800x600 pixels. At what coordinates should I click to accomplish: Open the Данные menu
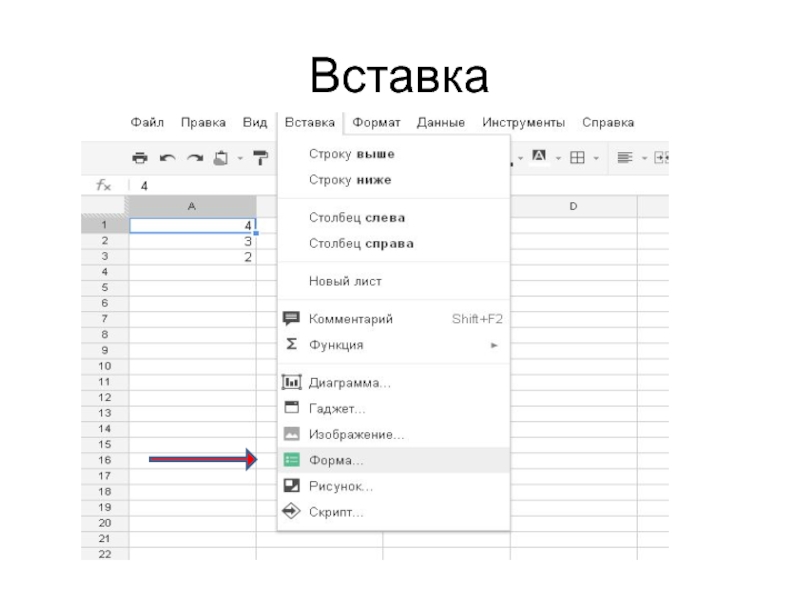441,122
